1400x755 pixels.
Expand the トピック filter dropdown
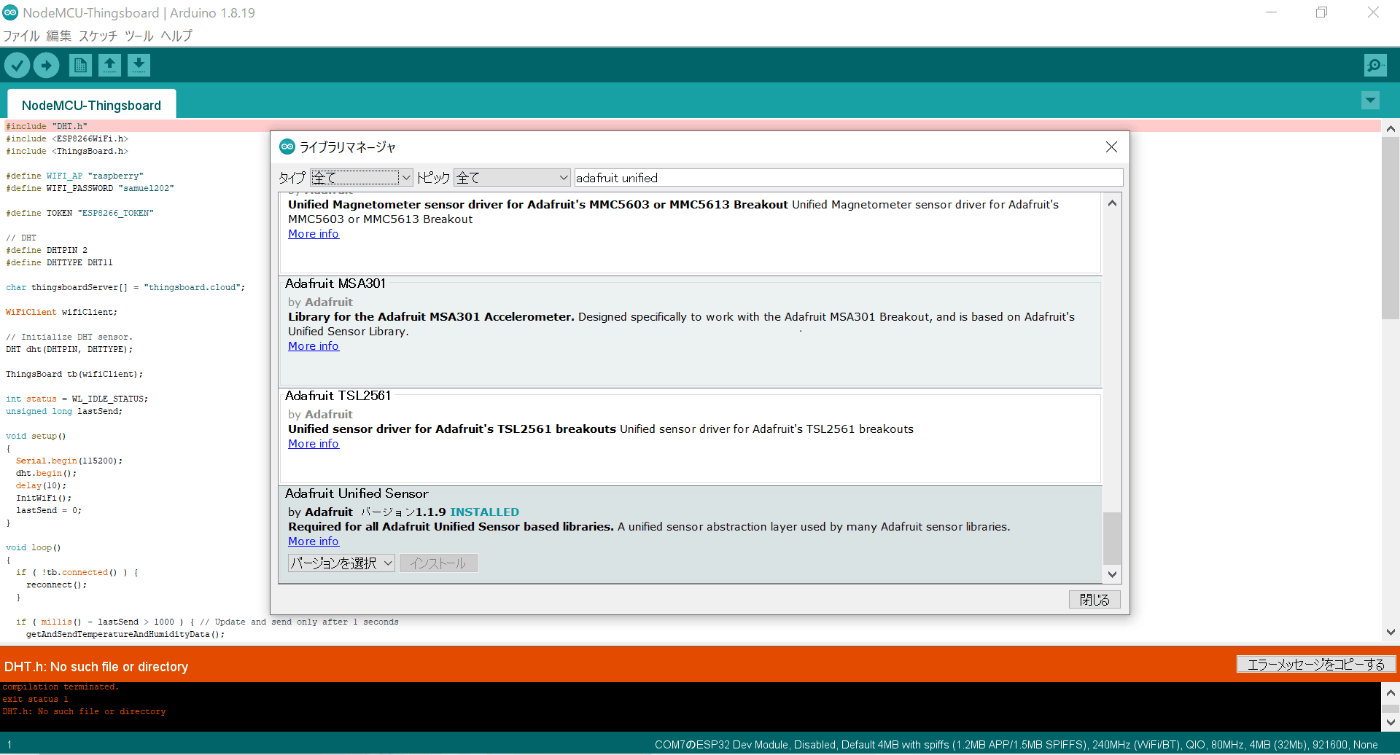[x=512, y=177]
